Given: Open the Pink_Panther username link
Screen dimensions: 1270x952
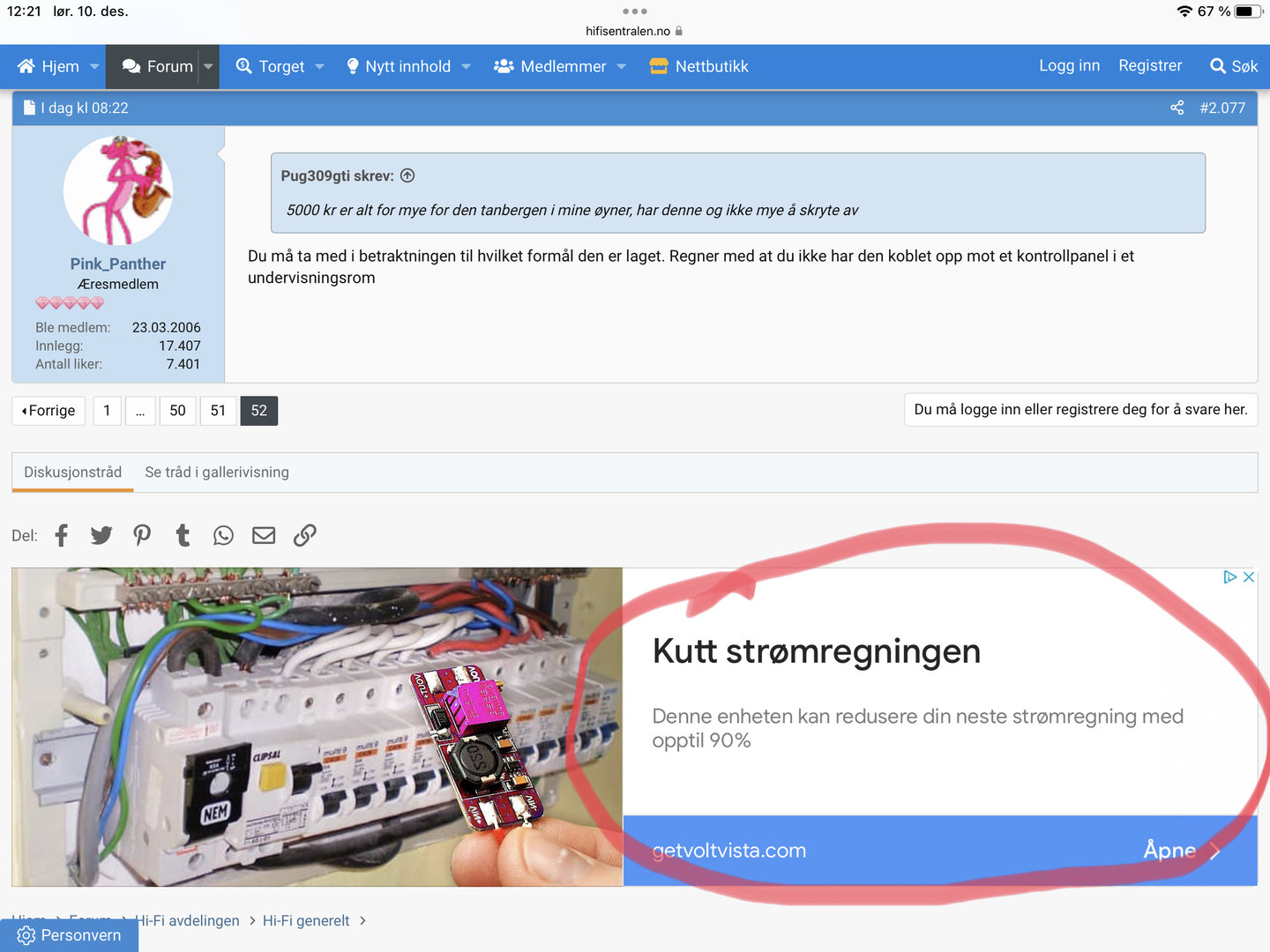Looking at the screenshot, I should (118, 264).
